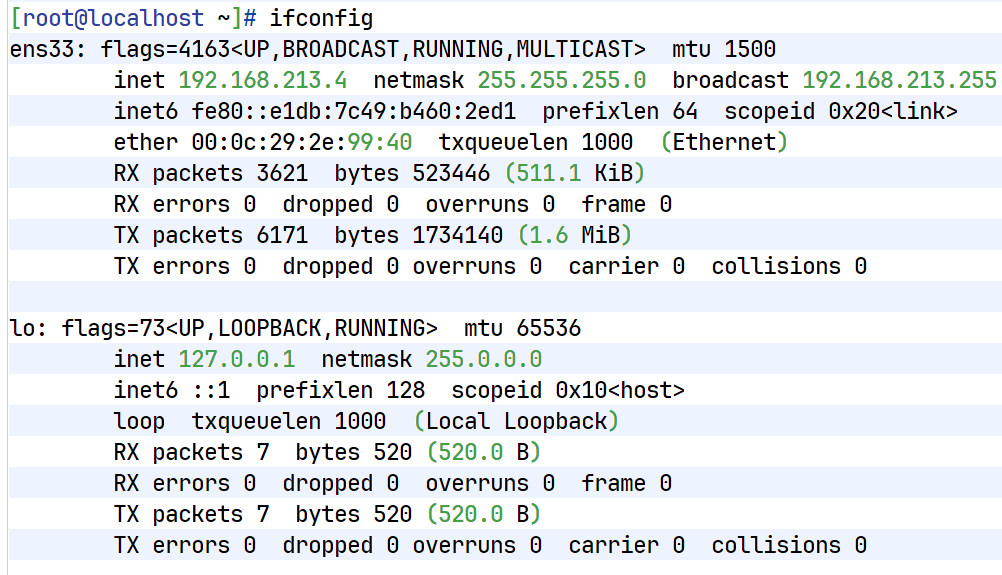Click the (Local Loopback) label
The height and width of the screenshot is (575, 1002).
[516, 421]
